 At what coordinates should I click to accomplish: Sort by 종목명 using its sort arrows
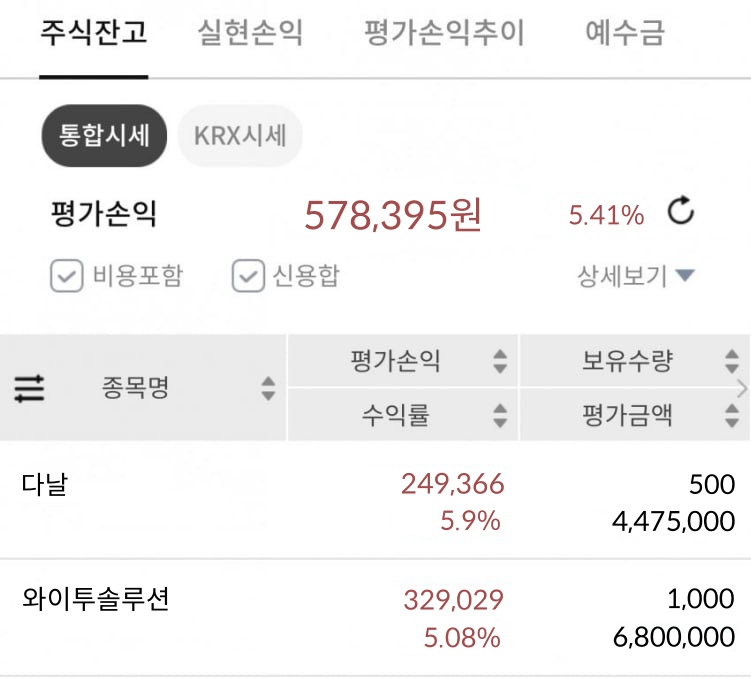[268, 388]
